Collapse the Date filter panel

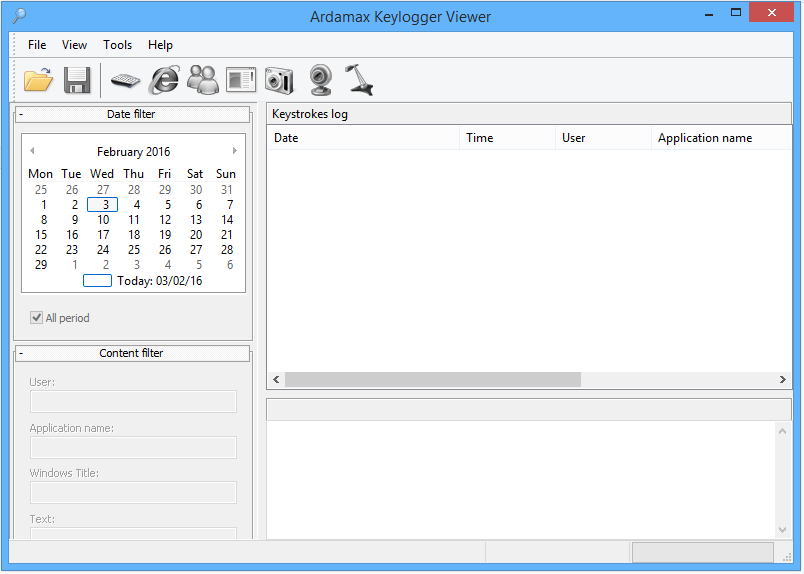pyautogui.click(x=21, y=114)
